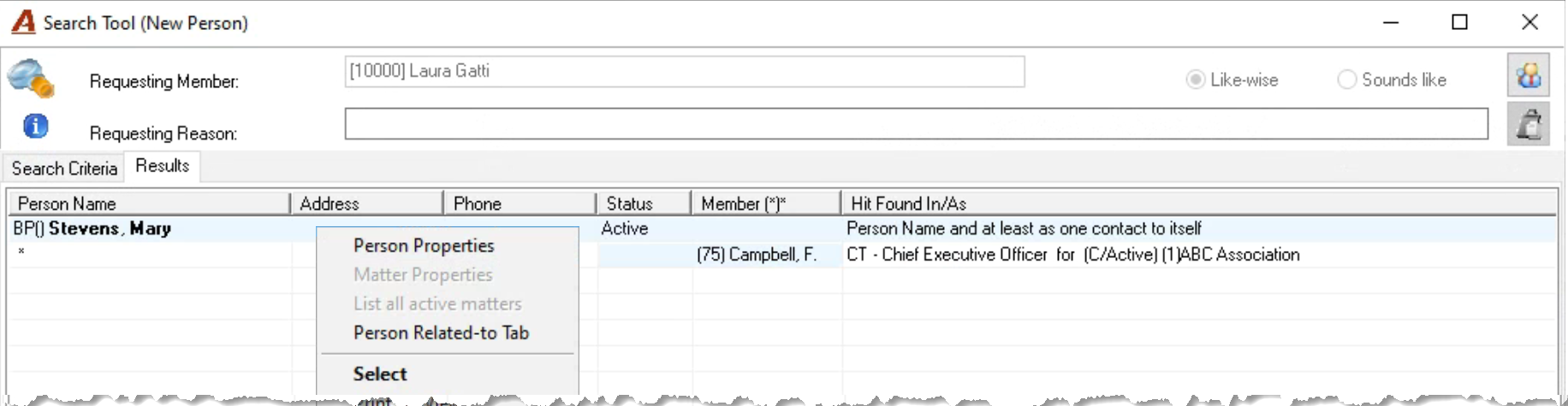This screenshot has height=406, width=1568.
Task: Click Select in the context menu
Action: click(380, 374)
